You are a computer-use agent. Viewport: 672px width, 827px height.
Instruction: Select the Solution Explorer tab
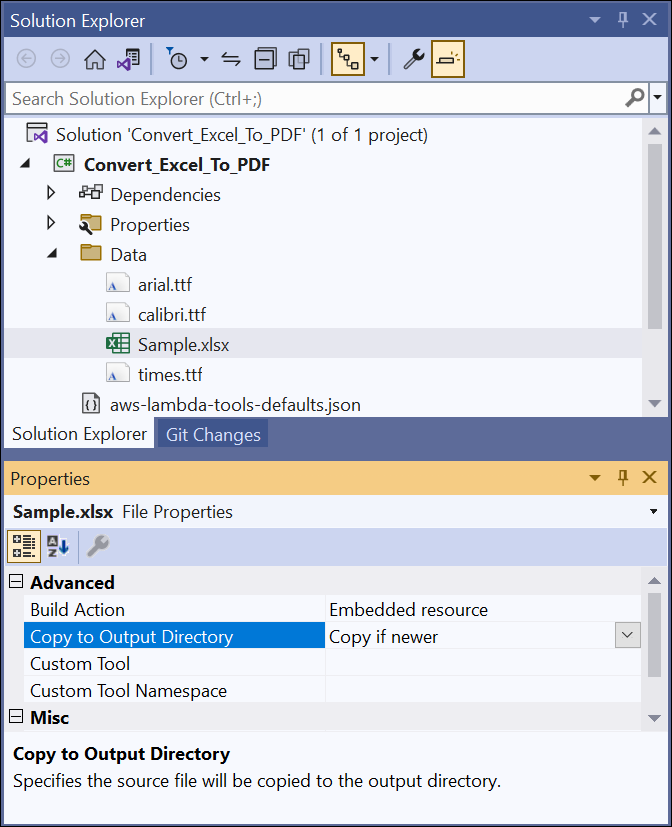click(x=78, y=434)
